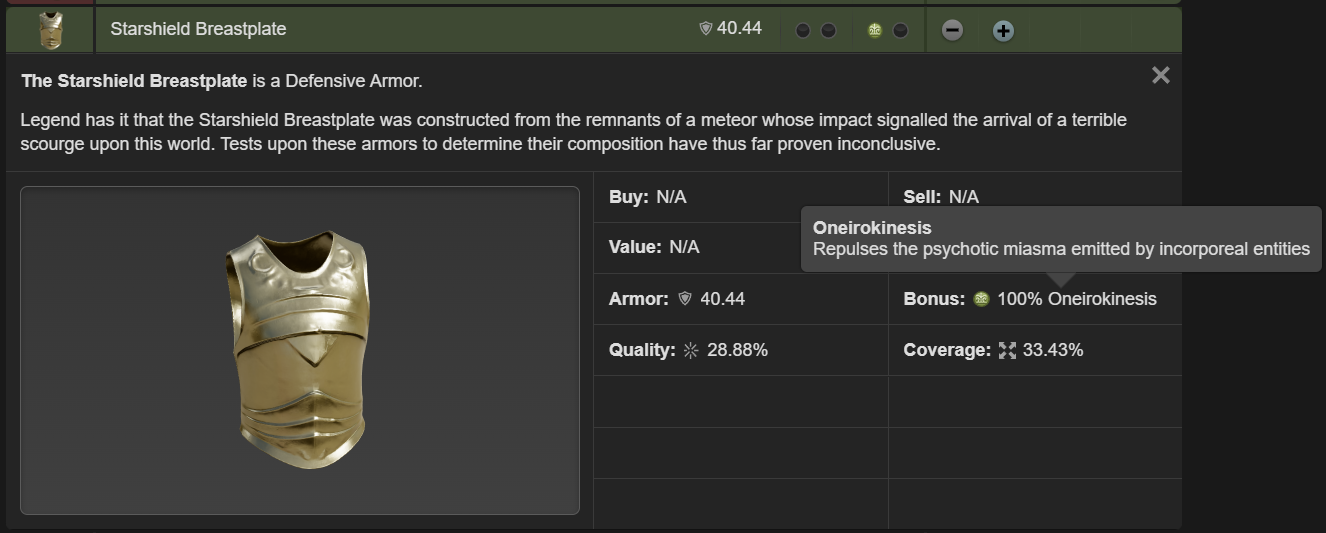1326x533 pixels.
Task: Click the plus button on Starshield Breastplate row
Action: click(x=1003, y=30)
